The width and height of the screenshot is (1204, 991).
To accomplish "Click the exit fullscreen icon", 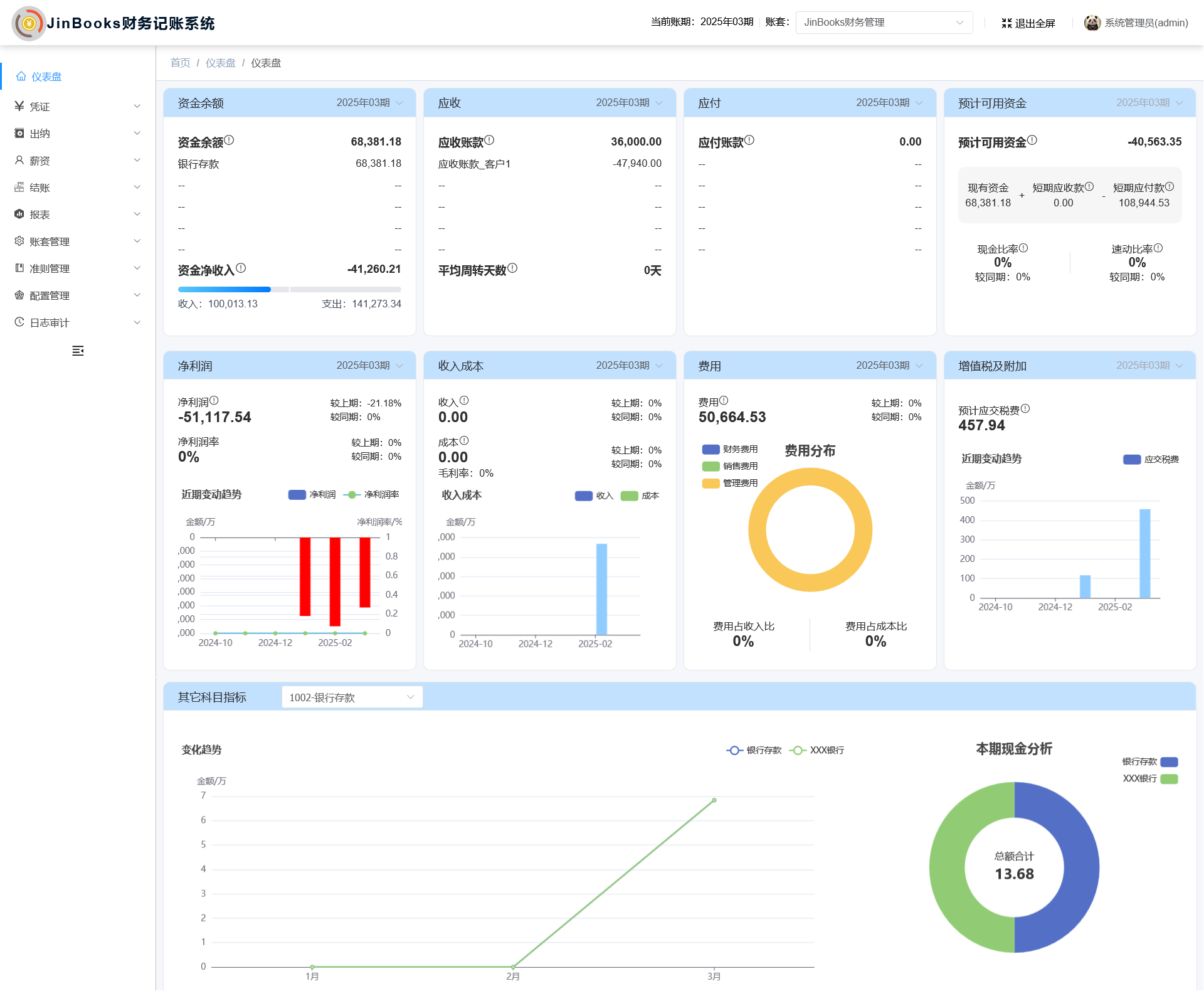I will [x=1006, y=23].
